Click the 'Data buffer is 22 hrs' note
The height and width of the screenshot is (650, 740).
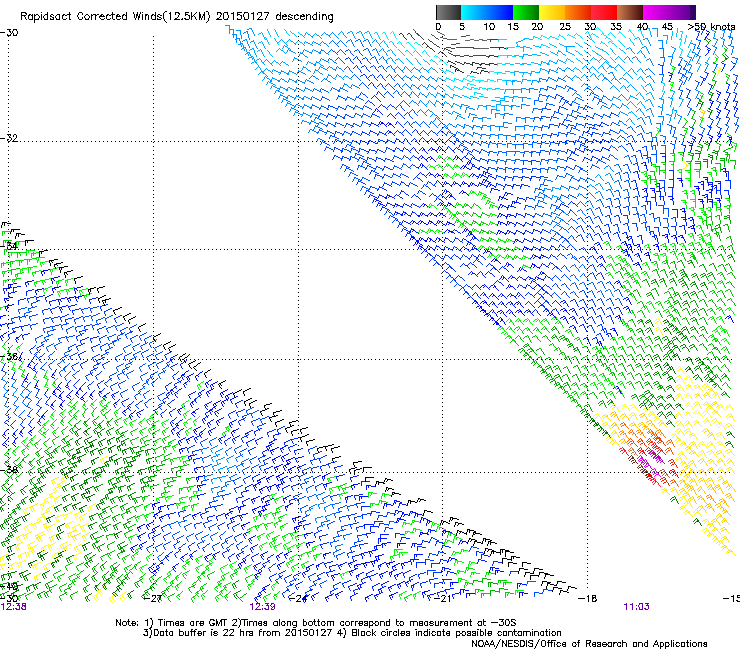pos(352,633)
